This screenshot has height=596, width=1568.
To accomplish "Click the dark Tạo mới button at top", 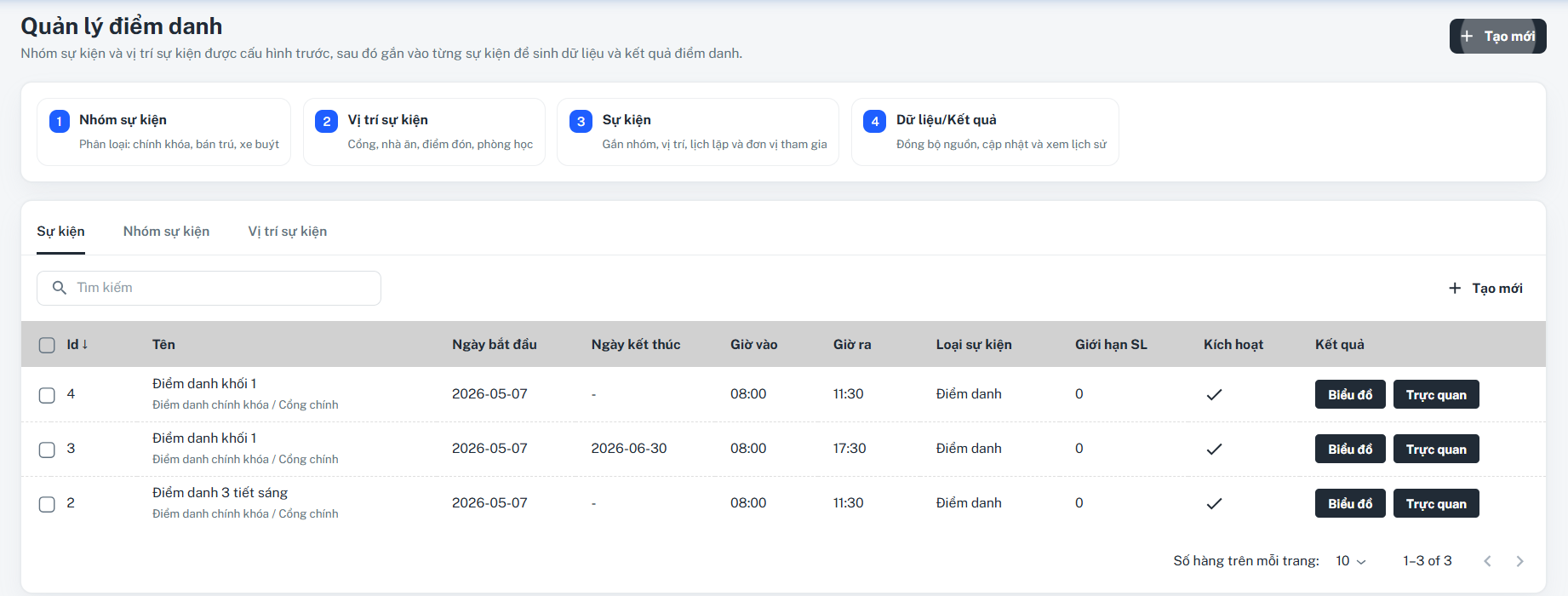I will point(1498,37).
